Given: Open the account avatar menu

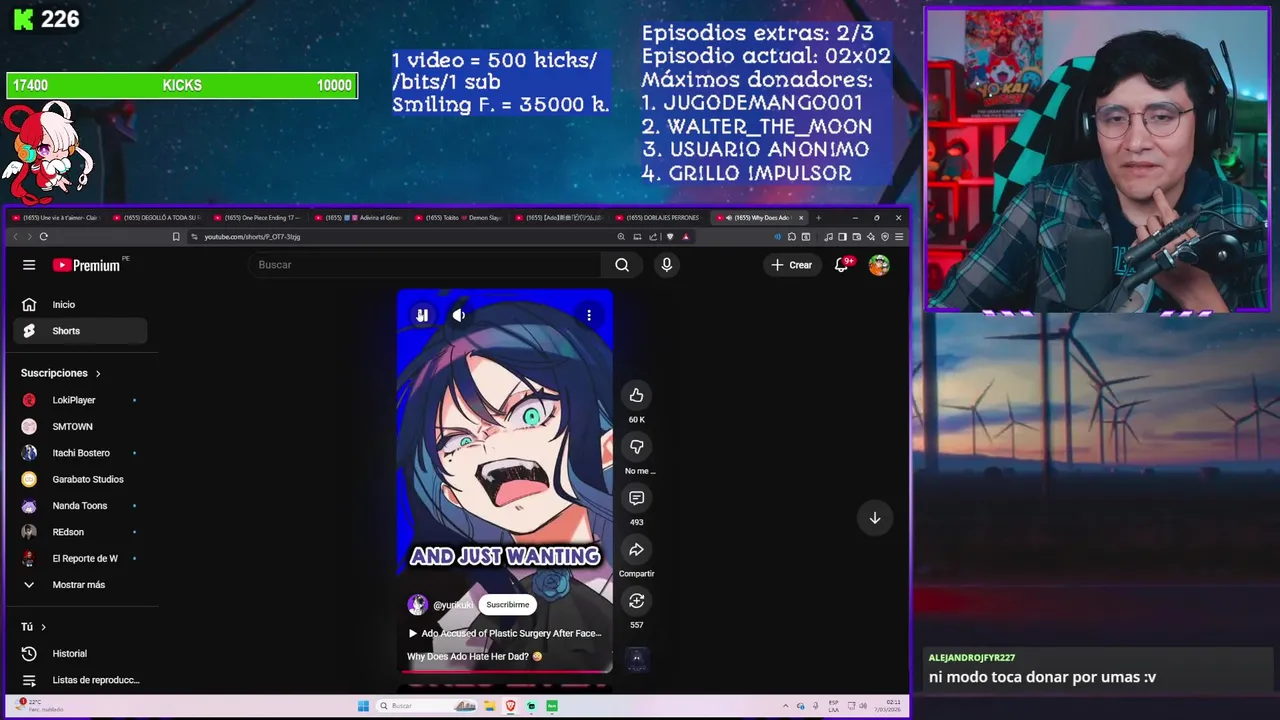Looking at the screenshot, I should [x=879, y=265].
